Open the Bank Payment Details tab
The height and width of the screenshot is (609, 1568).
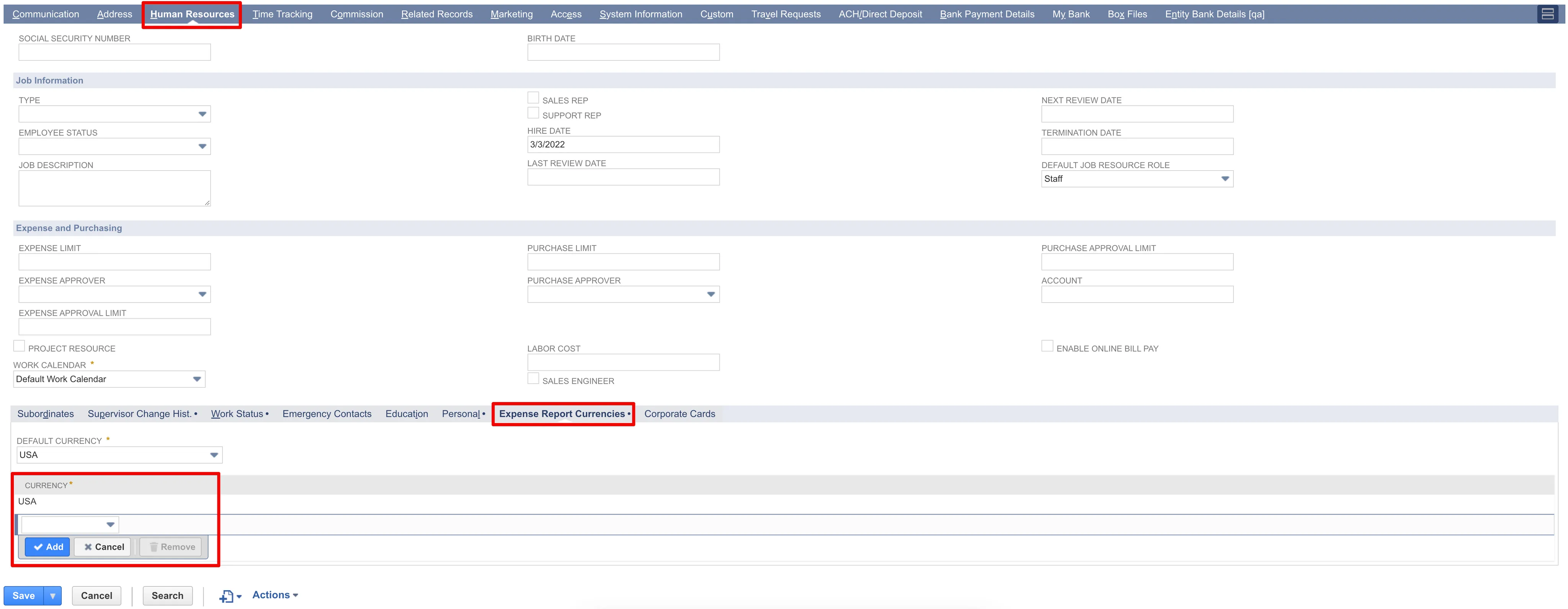(x=987, y=14)
